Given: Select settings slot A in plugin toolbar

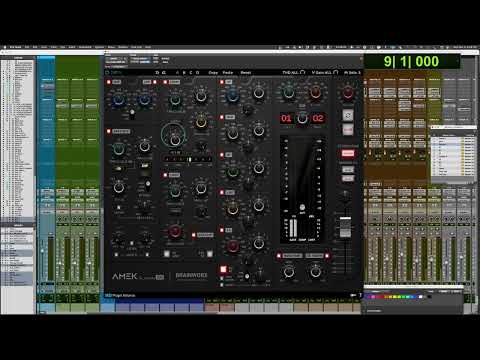Looking at the screenshot, I should 177,72.
